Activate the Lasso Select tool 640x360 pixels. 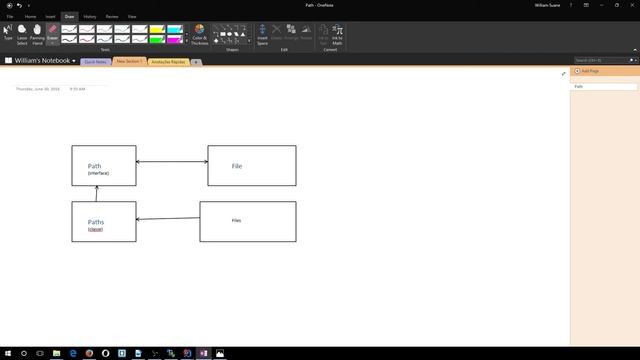tap(22, 34)
